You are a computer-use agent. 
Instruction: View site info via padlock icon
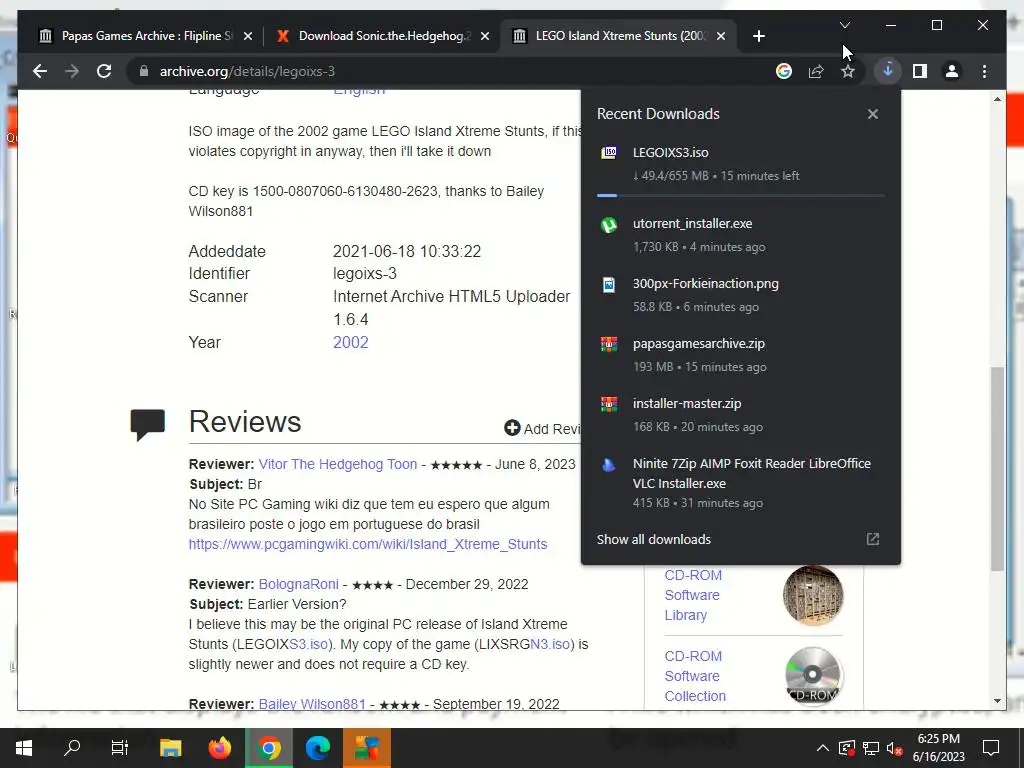point(144,71)
